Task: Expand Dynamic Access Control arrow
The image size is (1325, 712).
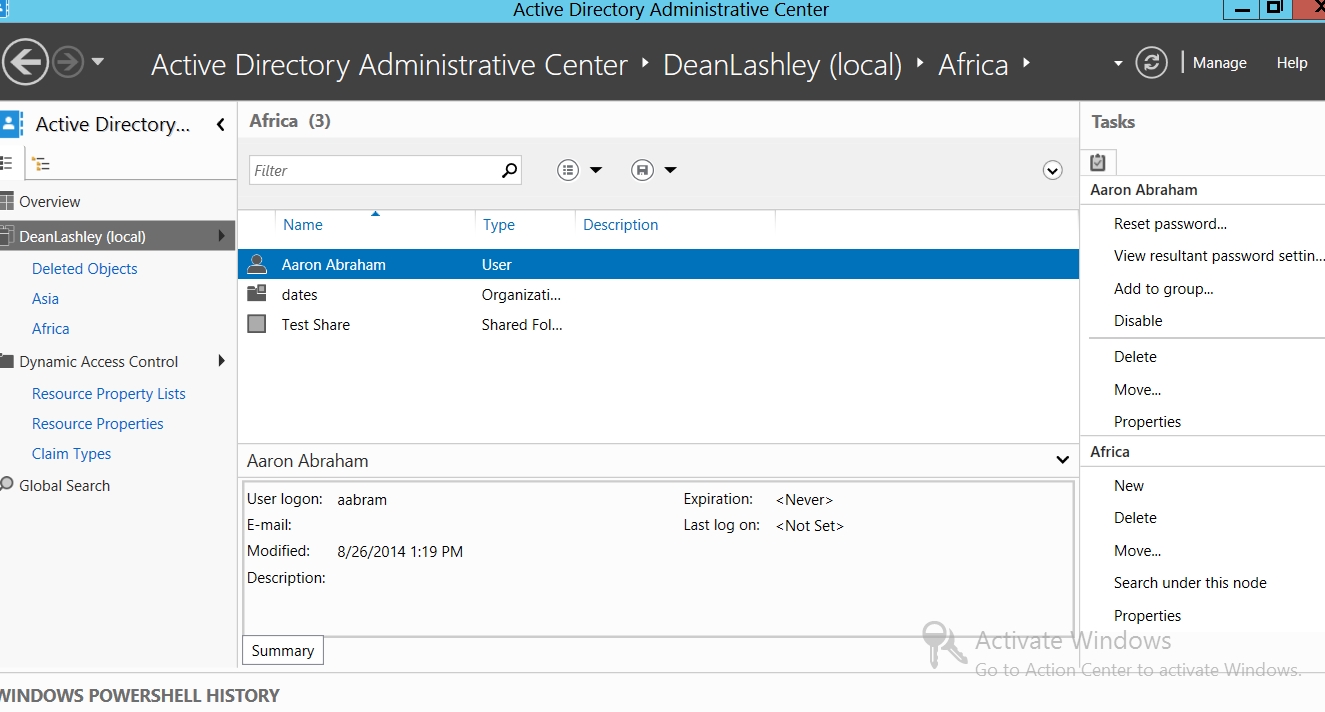Action: 221,361
